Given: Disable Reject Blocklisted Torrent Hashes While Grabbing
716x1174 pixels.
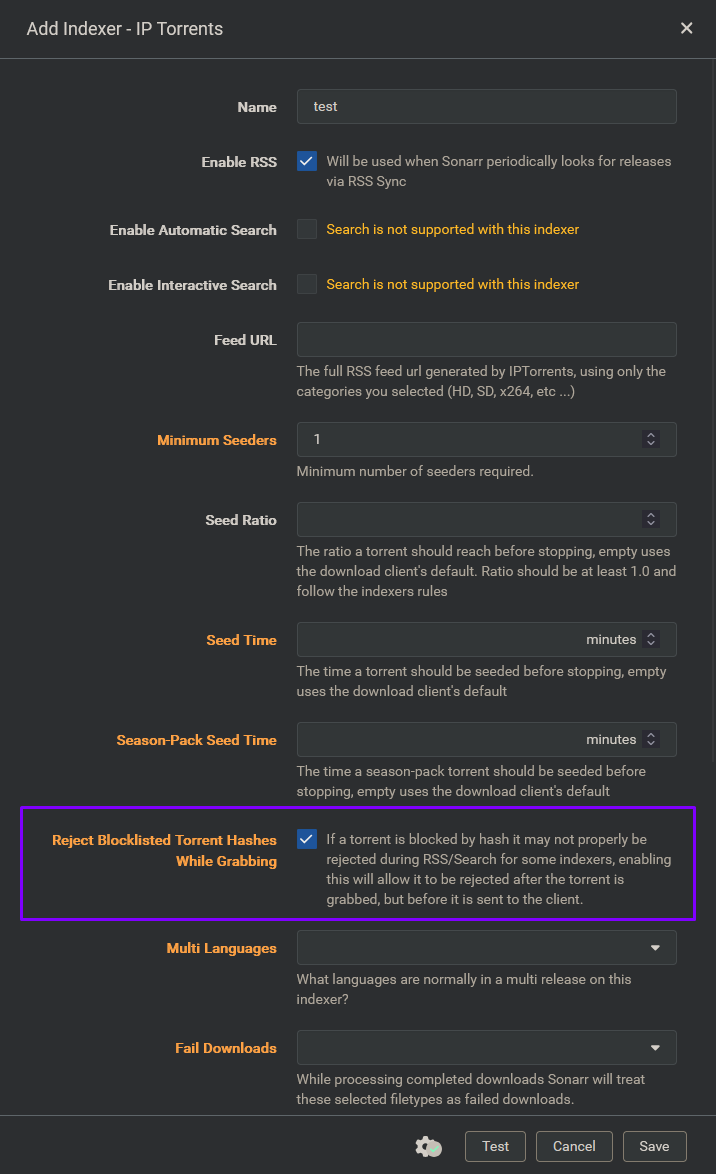Looking at the screenshot, I should [x=307, y=839].
